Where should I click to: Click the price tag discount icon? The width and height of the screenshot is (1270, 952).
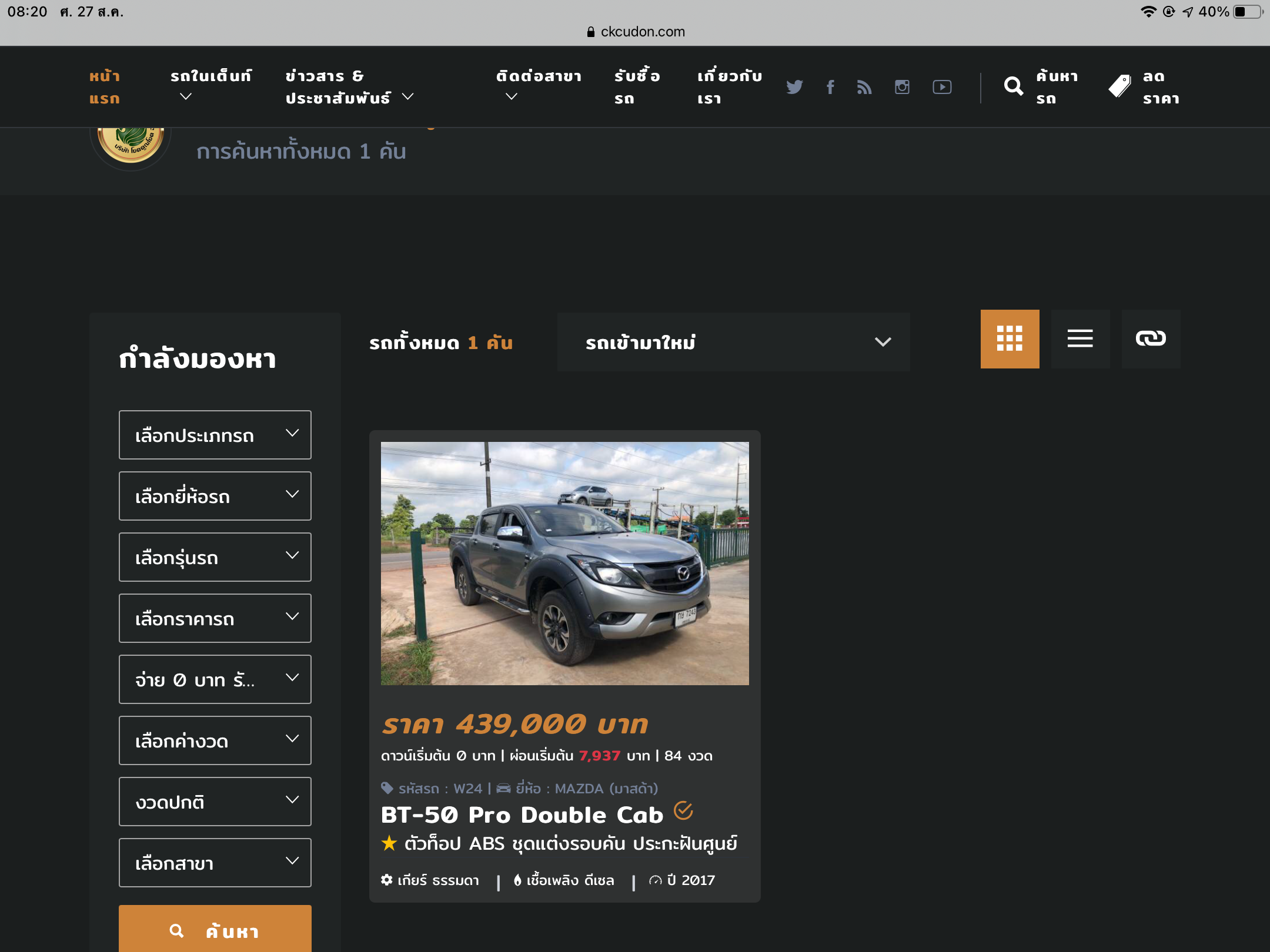tap(1119, 86)
